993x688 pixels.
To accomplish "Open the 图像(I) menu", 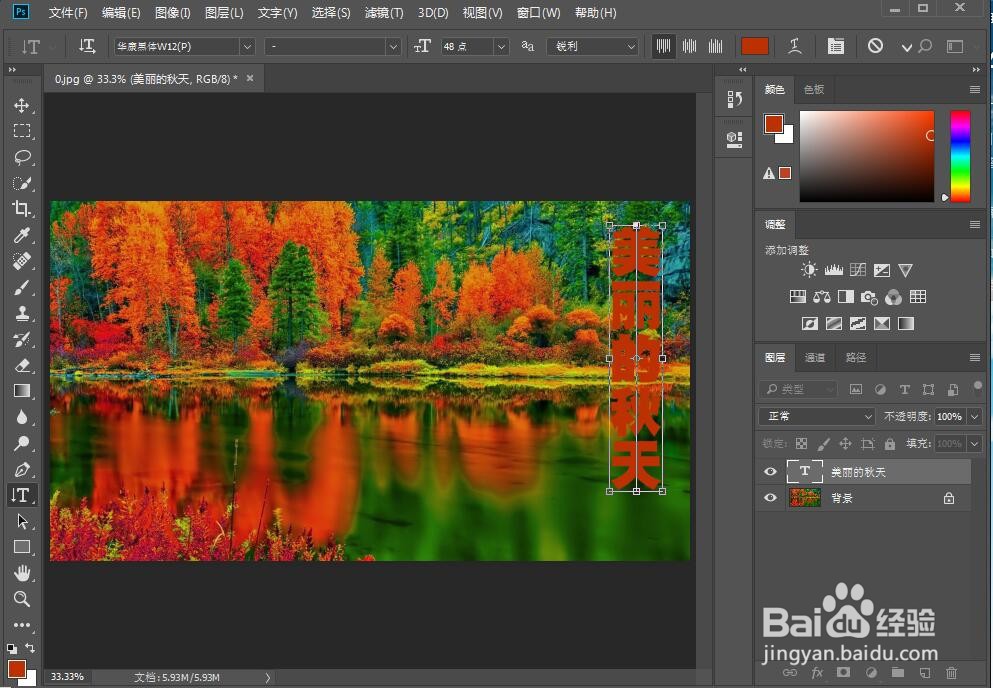I will pyautogui.click(x=172, y=13).
